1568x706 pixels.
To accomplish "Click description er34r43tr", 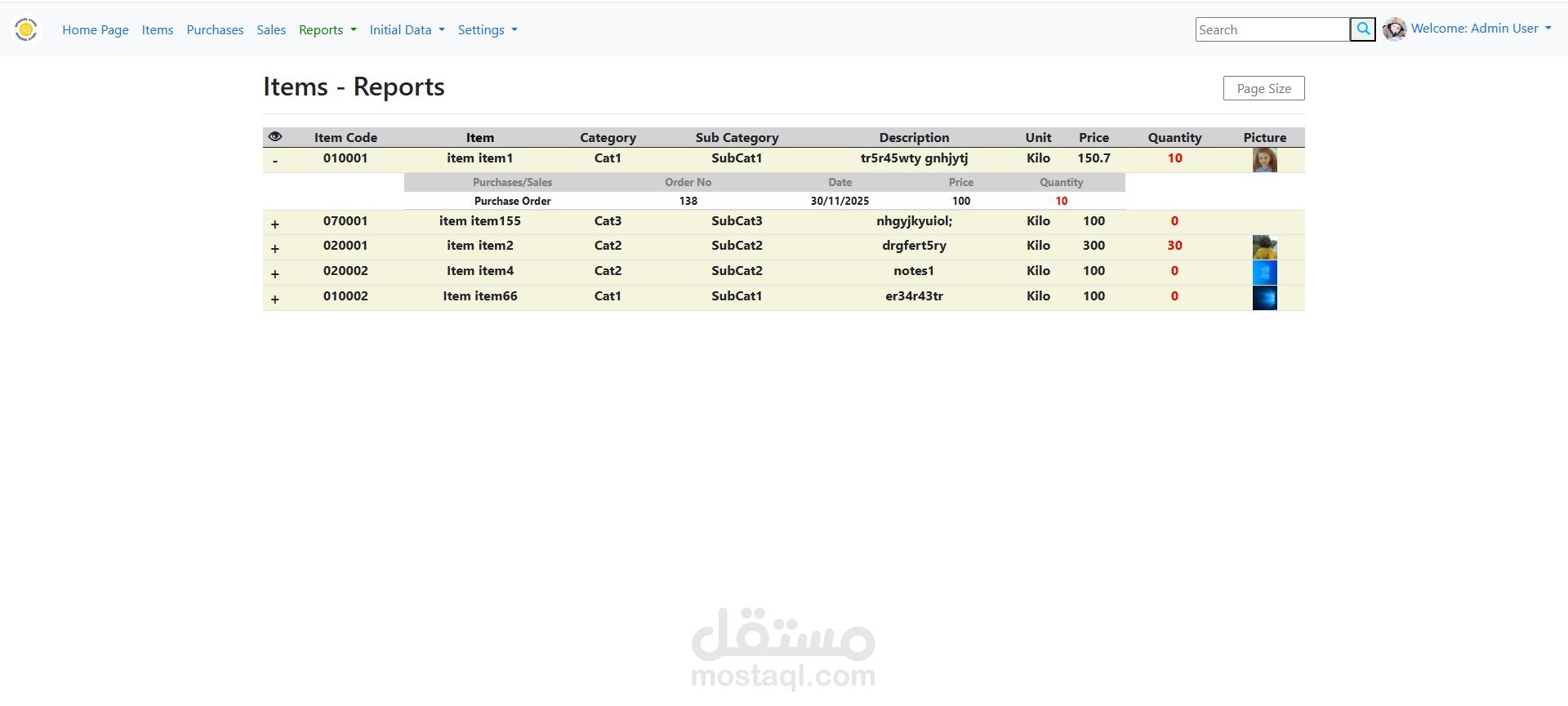I will point(914,296).
